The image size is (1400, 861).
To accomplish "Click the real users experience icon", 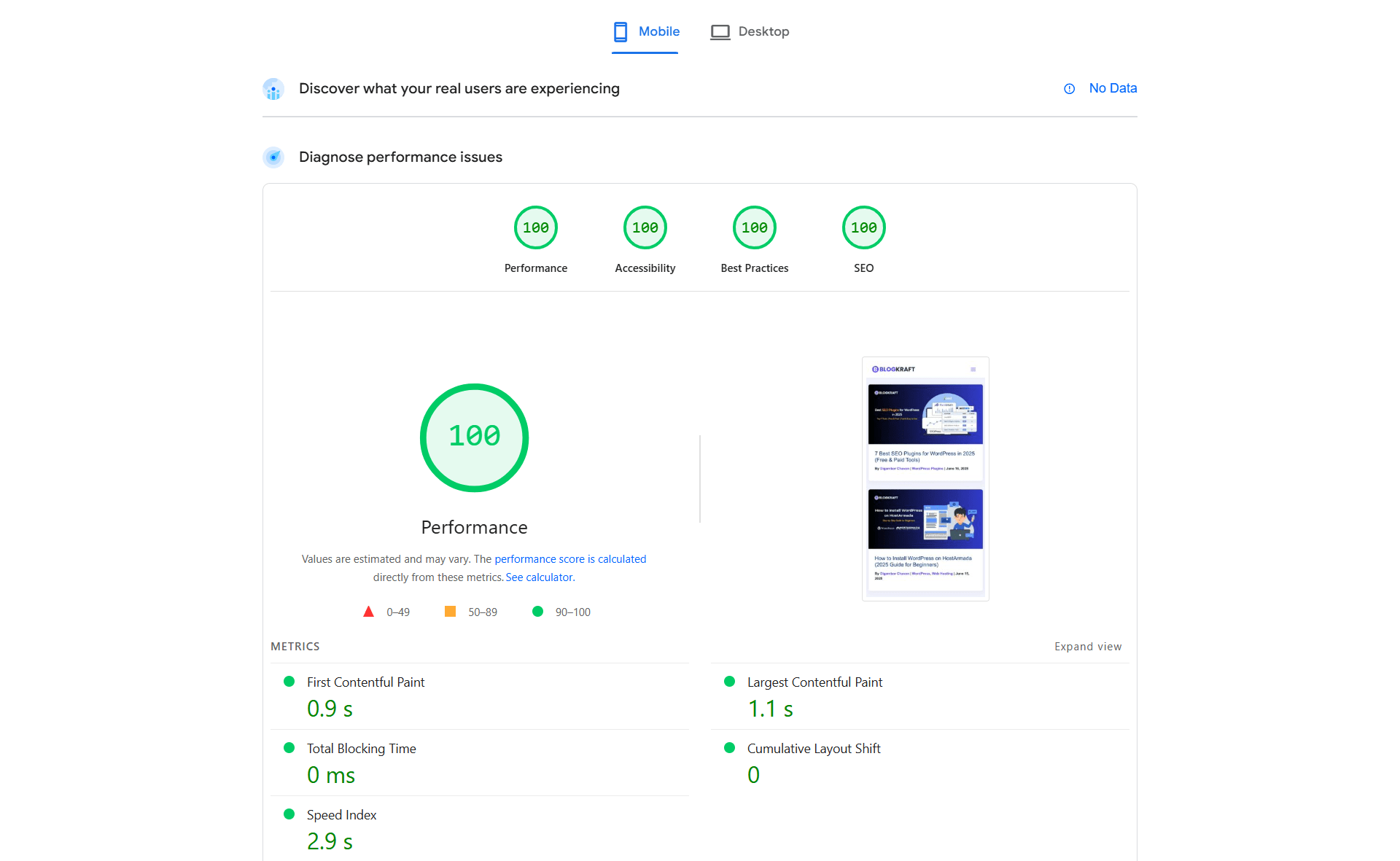I will click(x=273, y=88).
